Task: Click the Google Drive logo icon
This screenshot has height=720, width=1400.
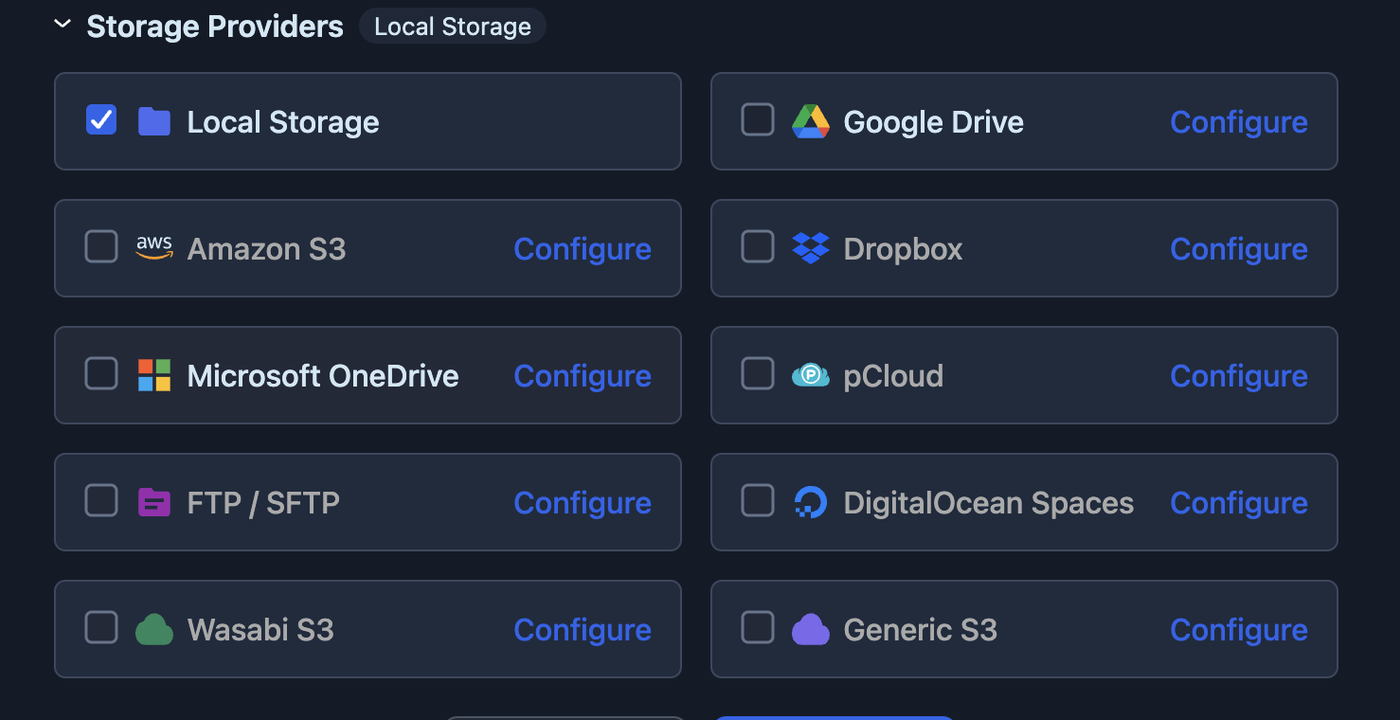Action: (811, 121)
